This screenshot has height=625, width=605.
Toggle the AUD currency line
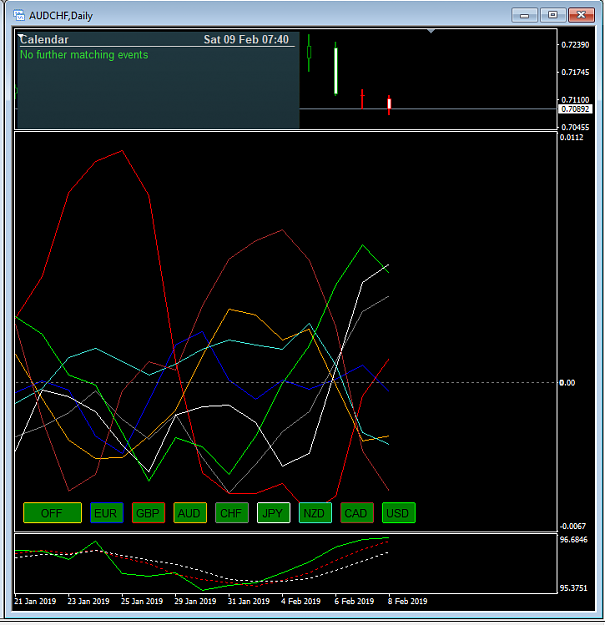(190, 513)
